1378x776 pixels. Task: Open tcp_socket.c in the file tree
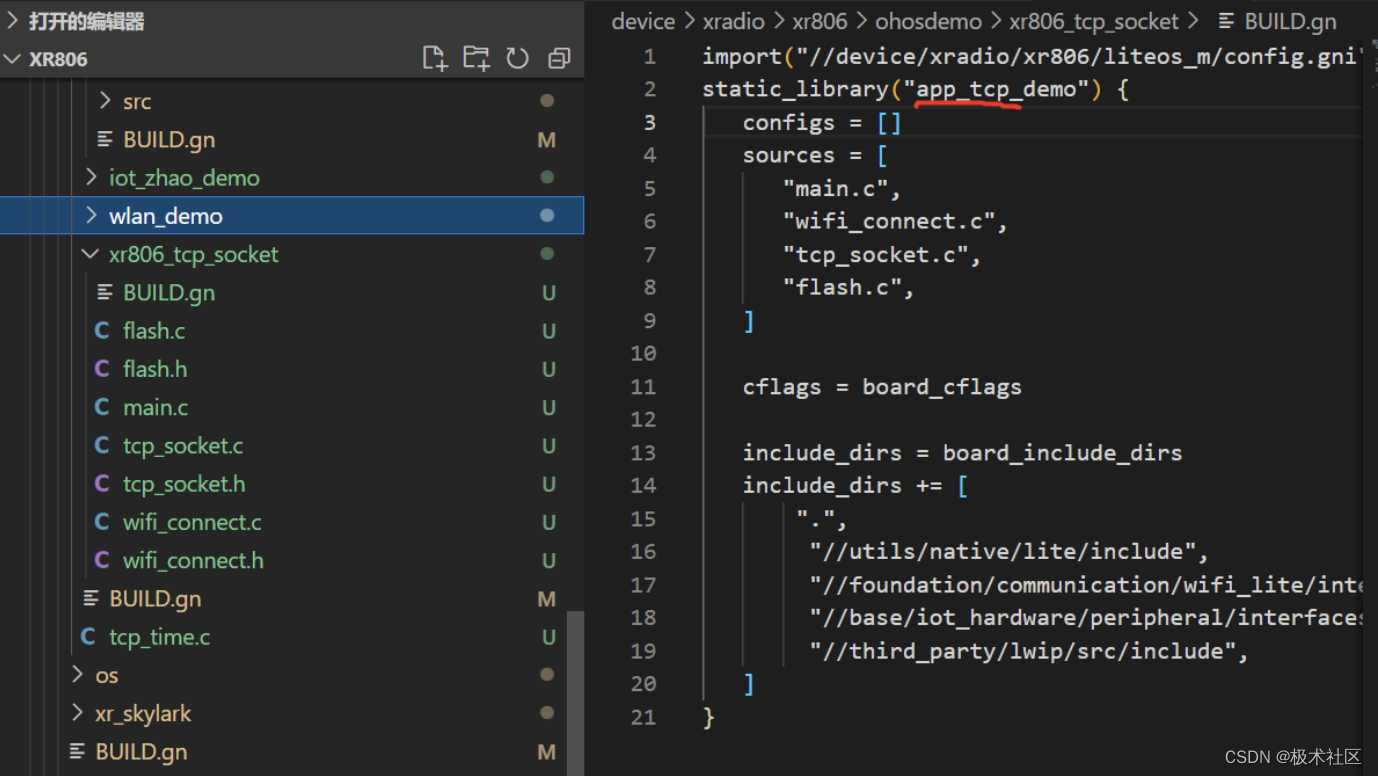tap(183, 446)
